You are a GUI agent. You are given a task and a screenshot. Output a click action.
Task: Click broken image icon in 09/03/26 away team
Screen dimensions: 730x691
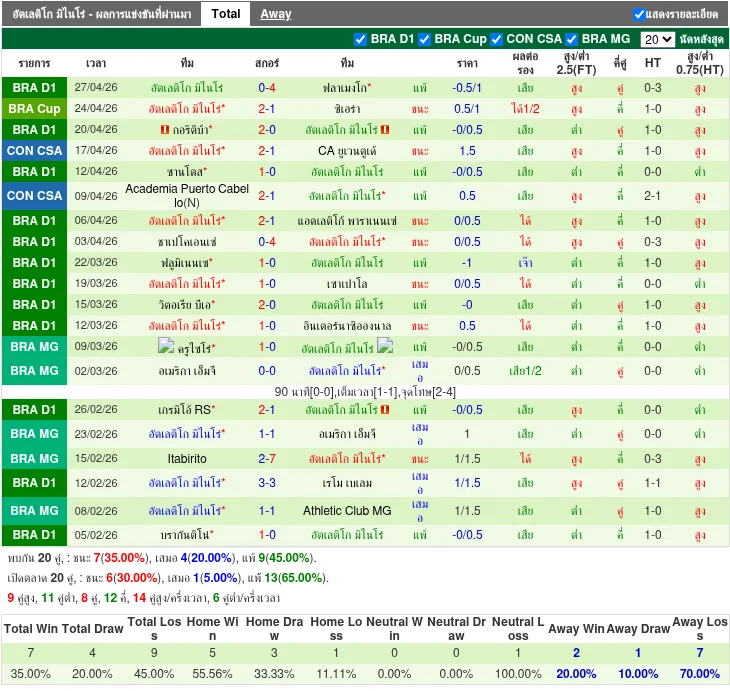point(385,347)
